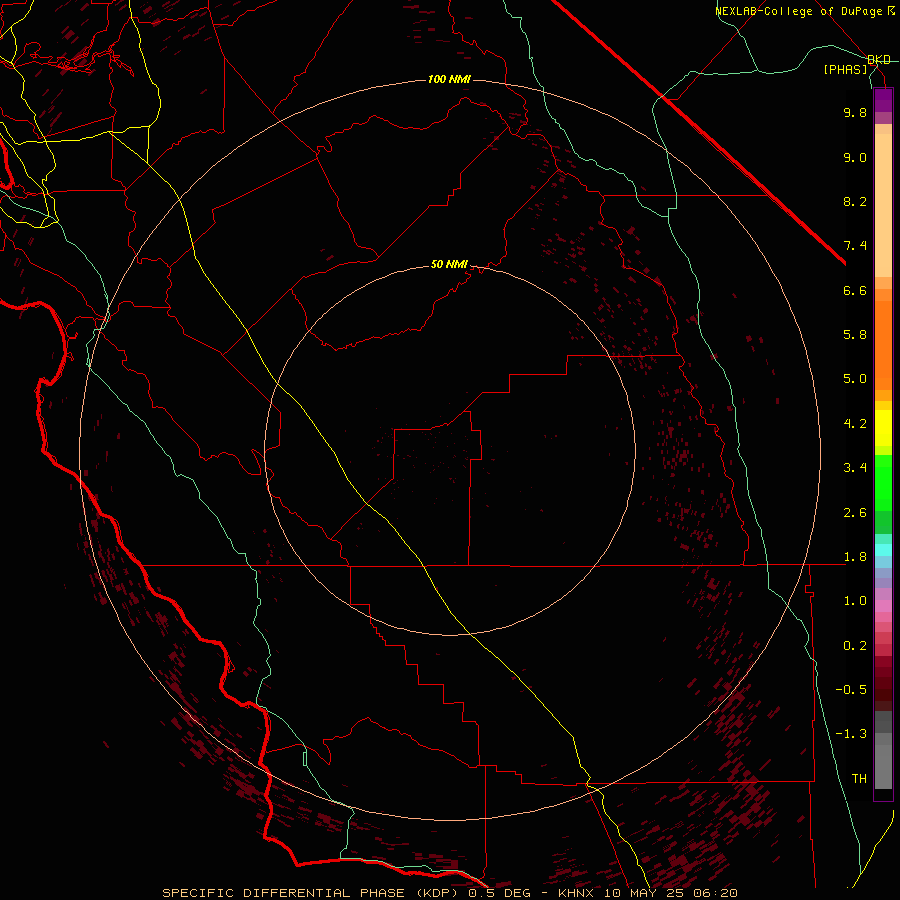Click the 1.8 scale value
Image resolution: width=900 pixels, height=900 pixels.
click(855, 557)
